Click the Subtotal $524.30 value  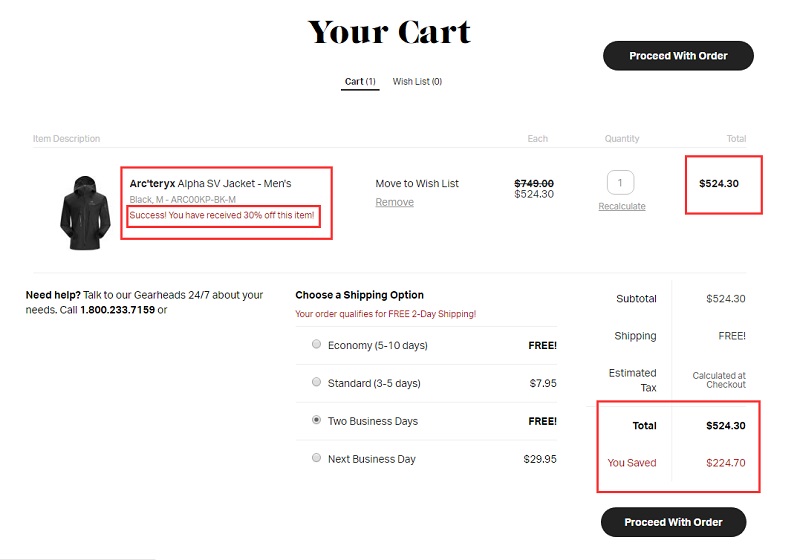click(726, 298)
